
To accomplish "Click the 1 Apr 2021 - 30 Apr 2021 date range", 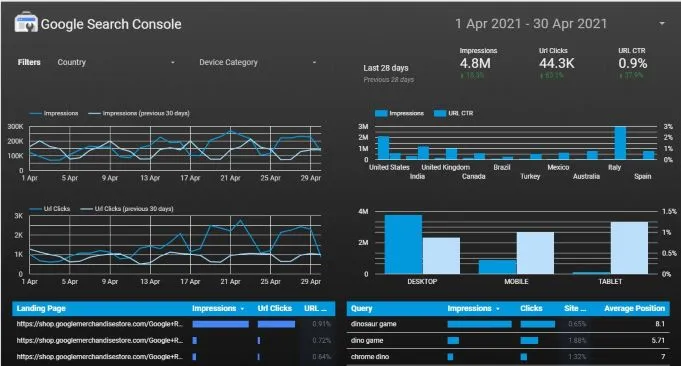I will tap(531, 23).
